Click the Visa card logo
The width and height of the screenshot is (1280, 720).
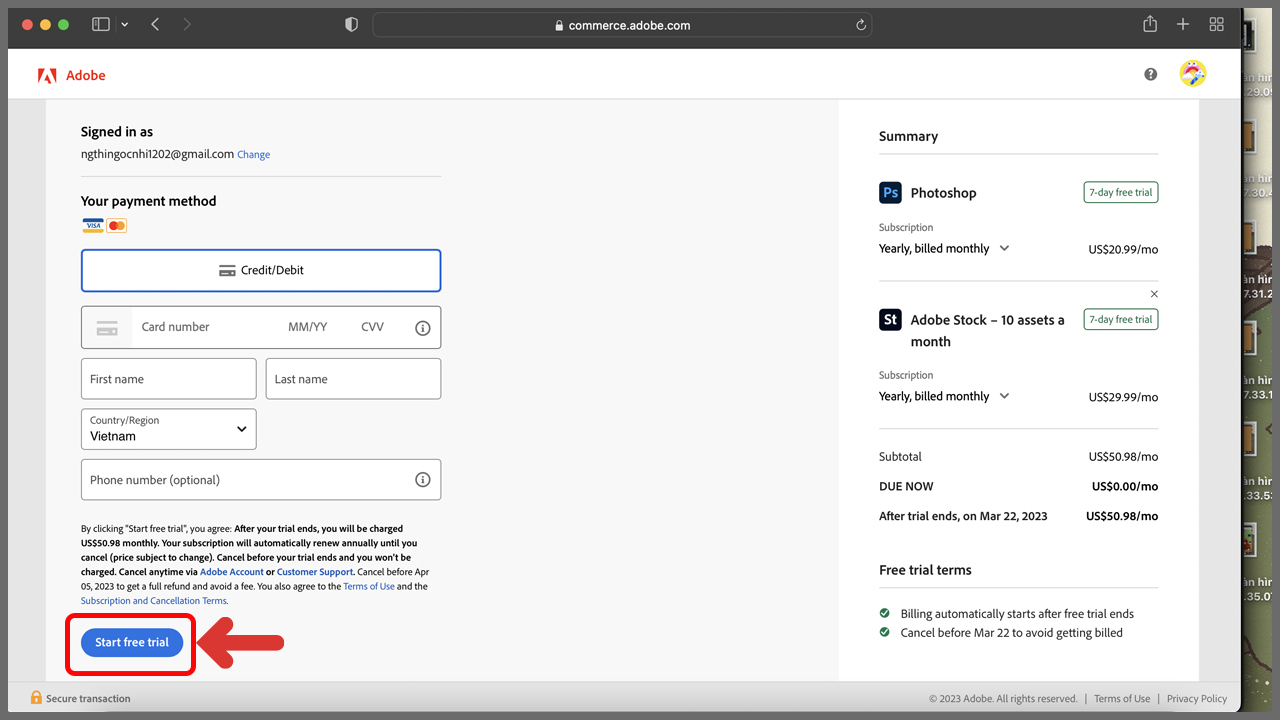click(93, 226)
